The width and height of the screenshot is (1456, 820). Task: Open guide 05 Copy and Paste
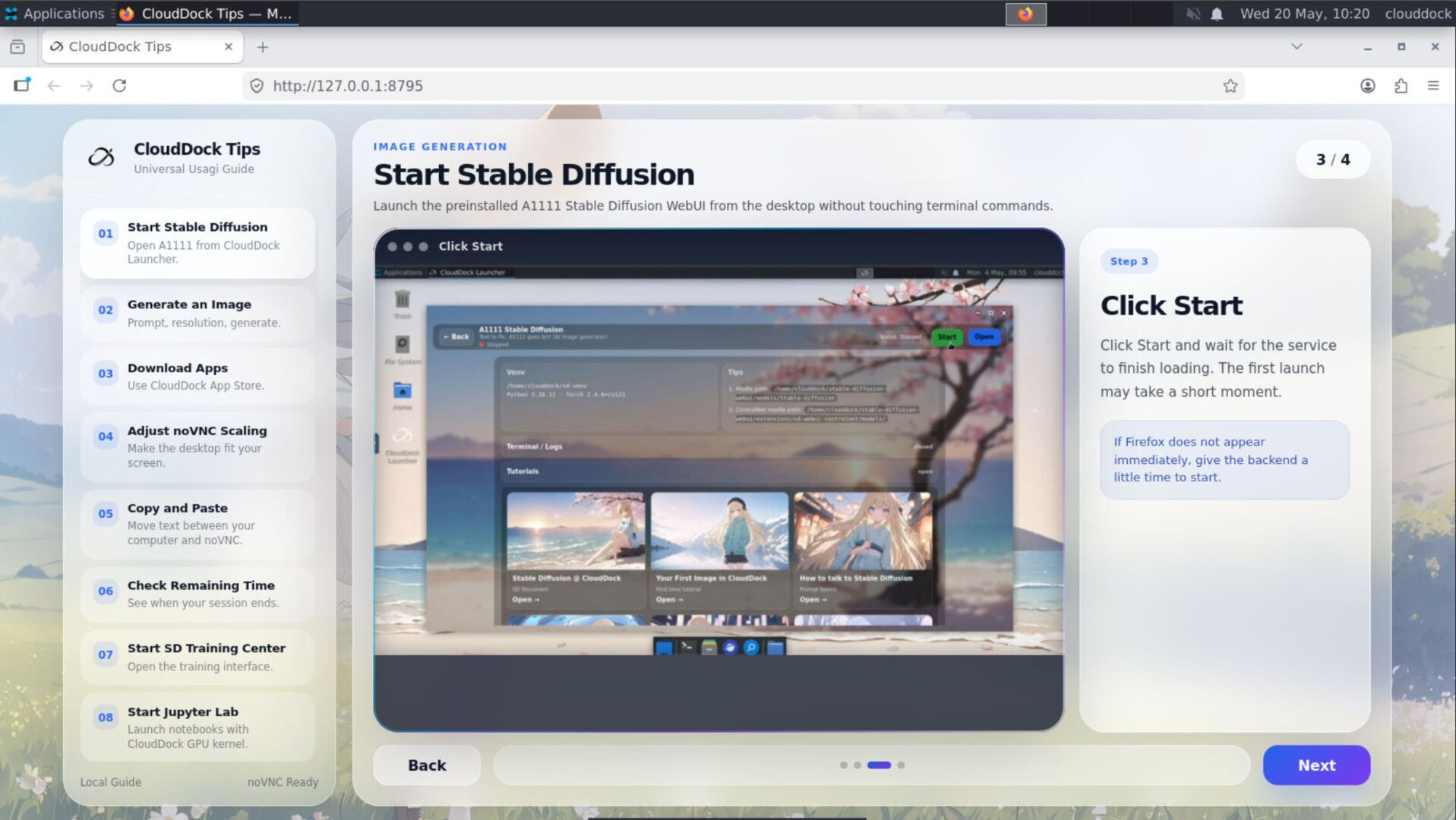[197, 524]
